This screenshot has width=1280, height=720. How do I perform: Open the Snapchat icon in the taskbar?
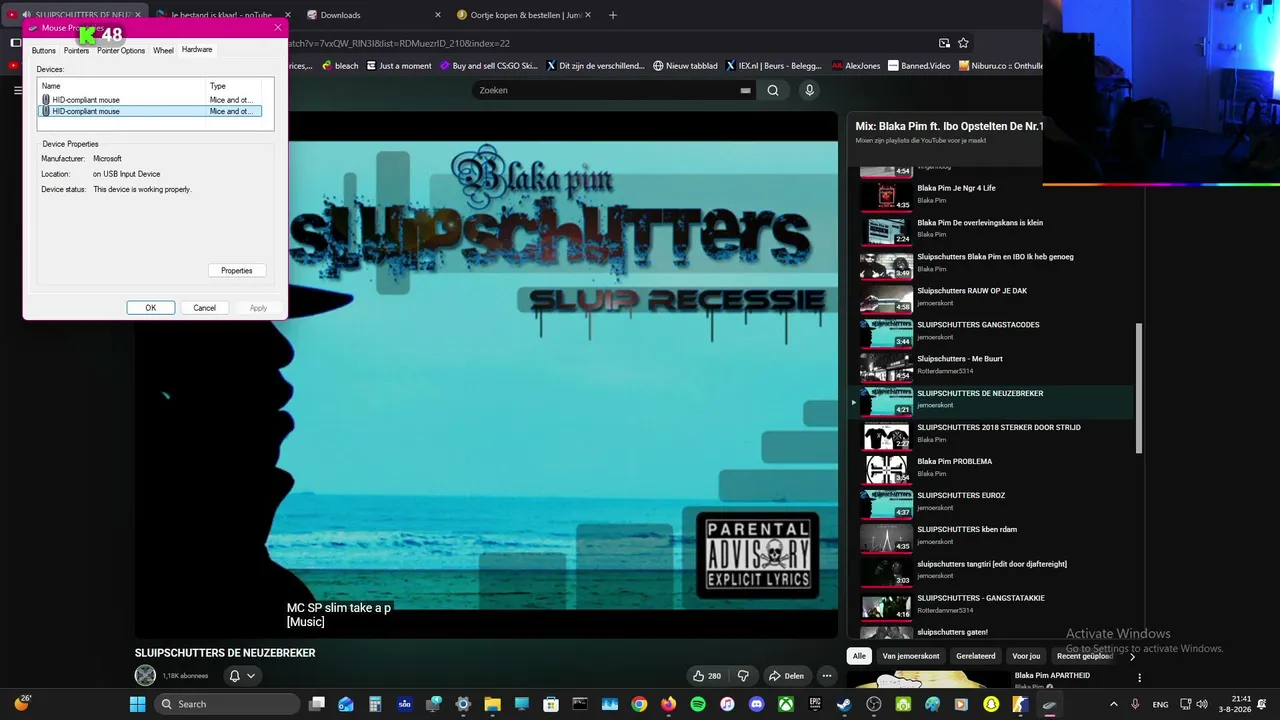click(x=991, y=704)
